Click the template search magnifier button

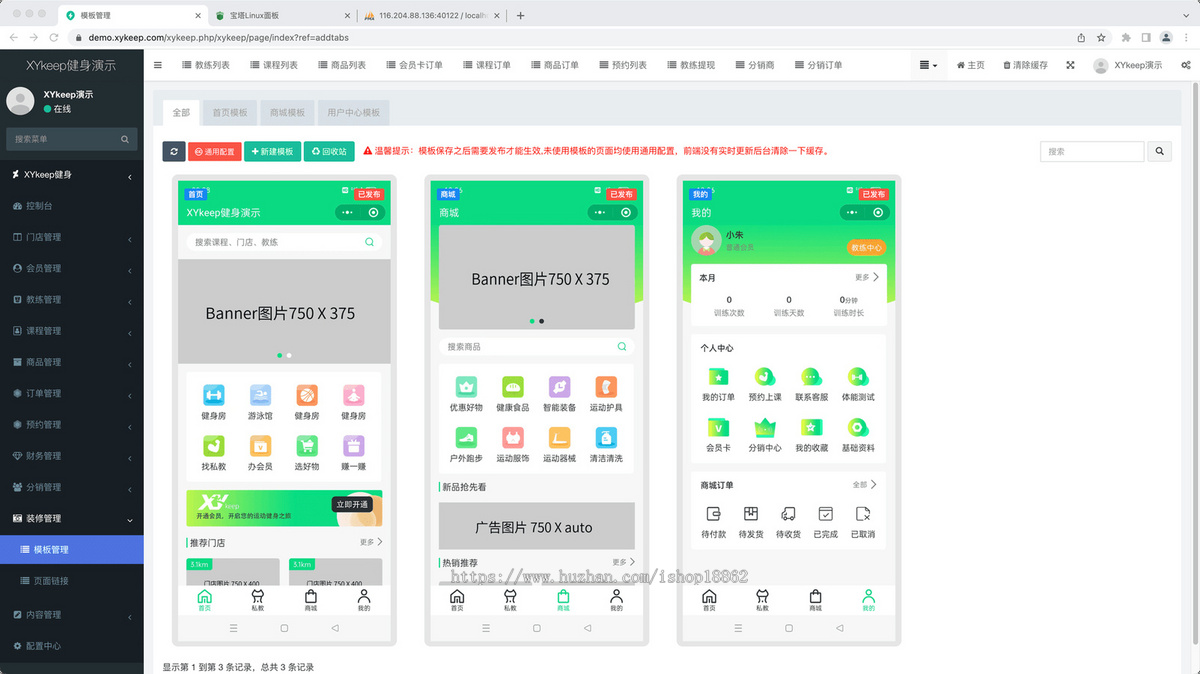[1159, 152]
